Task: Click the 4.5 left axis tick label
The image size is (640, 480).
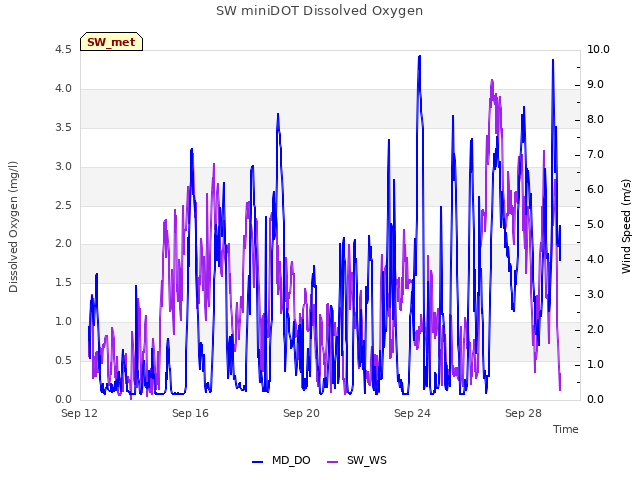Action: coord(63,49)
